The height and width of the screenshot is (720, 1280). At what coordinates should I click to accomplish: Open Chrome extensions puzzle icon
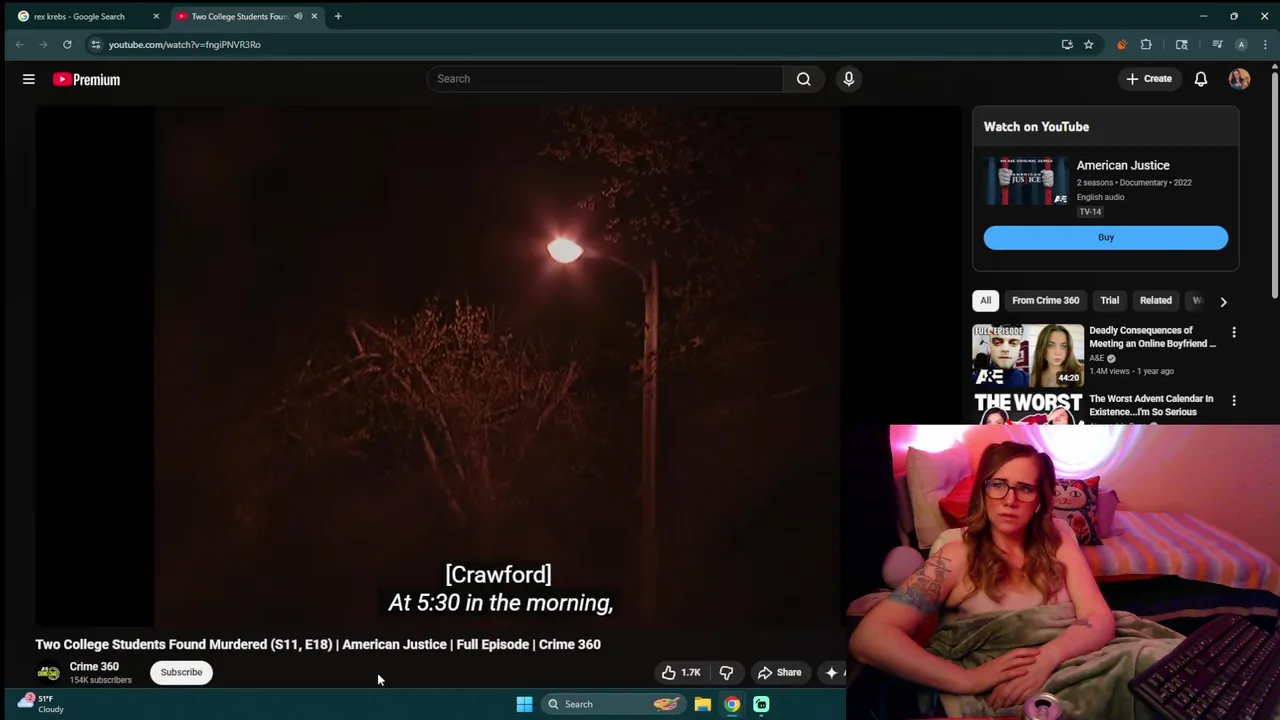pos(1146,44)
